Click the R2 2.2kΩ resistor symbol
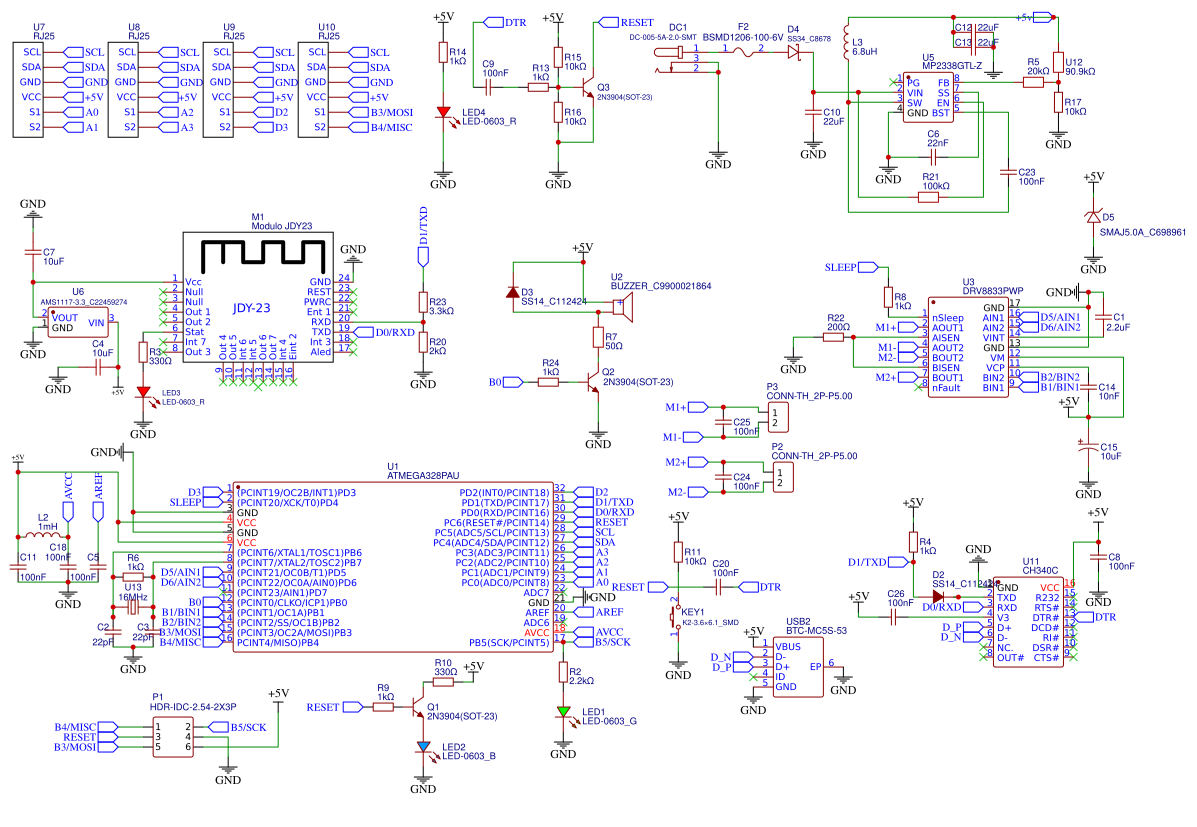1197x827 pixels. (563, 673)
